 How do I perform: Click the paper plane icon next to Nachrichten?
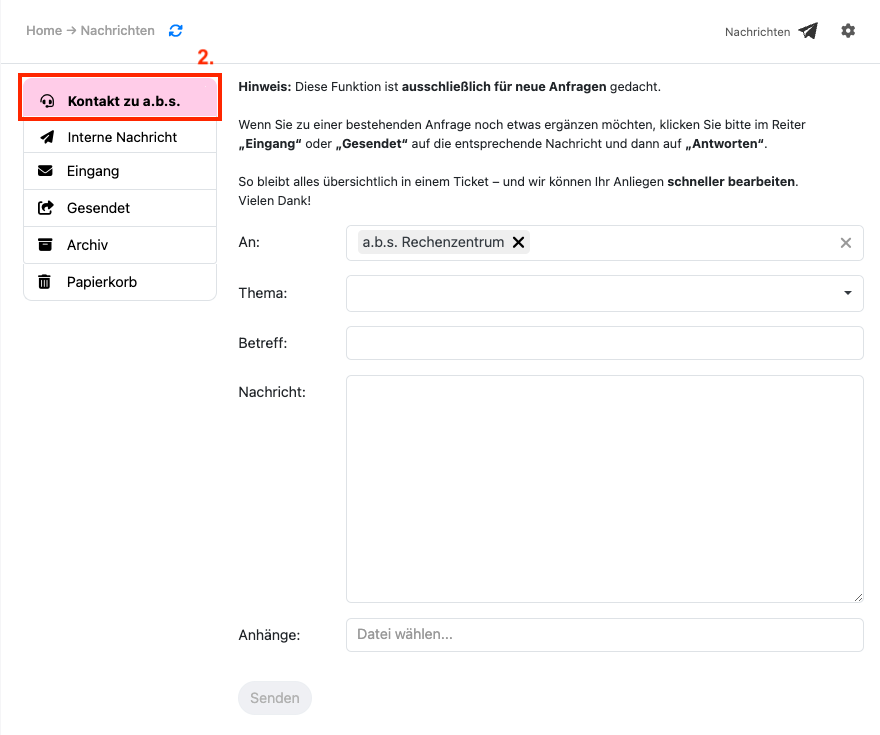[808, 31]
